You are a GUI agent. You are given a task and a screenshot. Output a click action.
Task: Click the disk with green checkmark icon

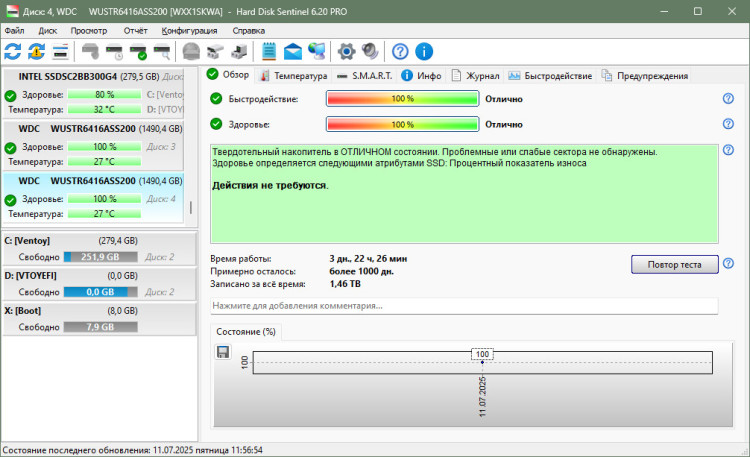[x=138, y=52]
